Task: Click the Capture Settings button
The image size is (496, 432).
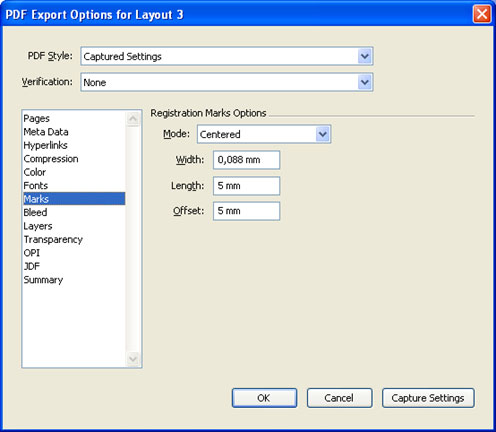Action: (428, 398)
